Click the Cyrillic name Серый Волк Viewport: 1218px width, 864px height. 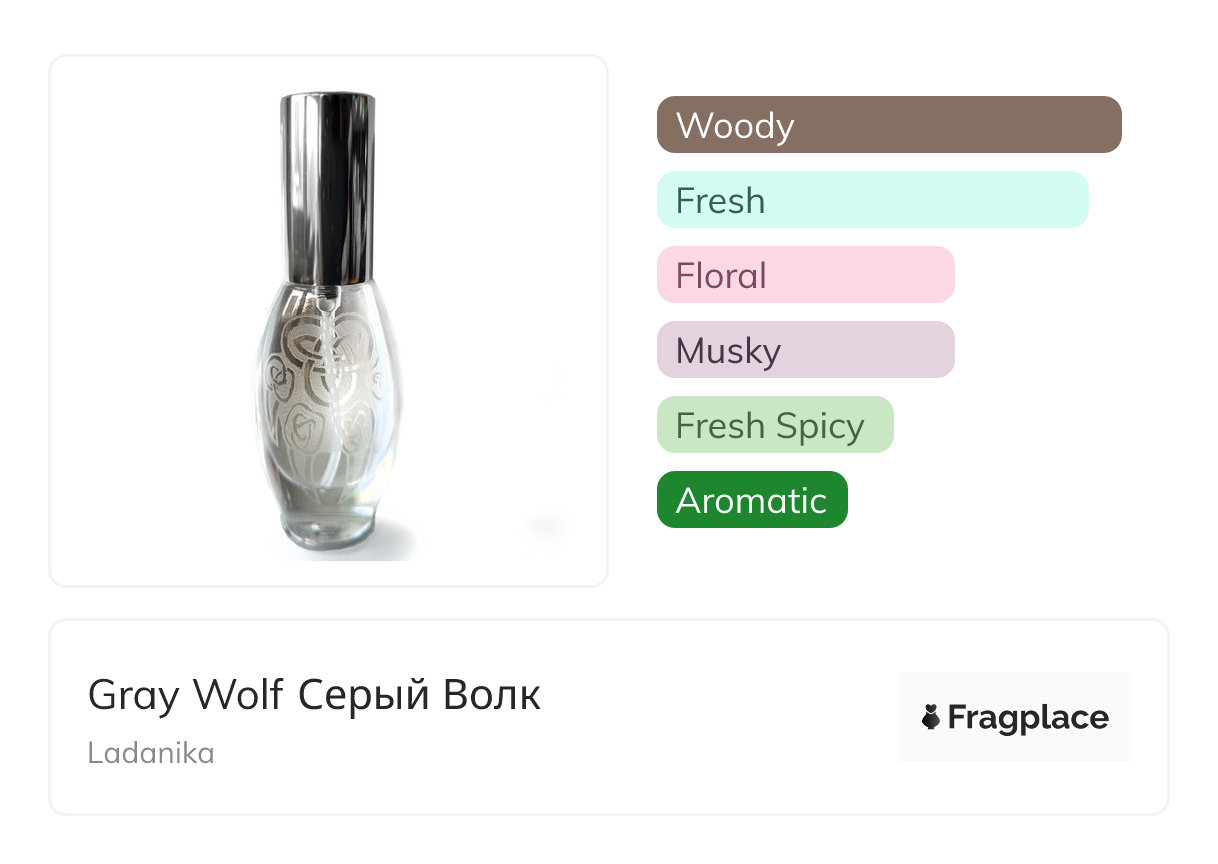pyautogui.click(x=420, y=694)
